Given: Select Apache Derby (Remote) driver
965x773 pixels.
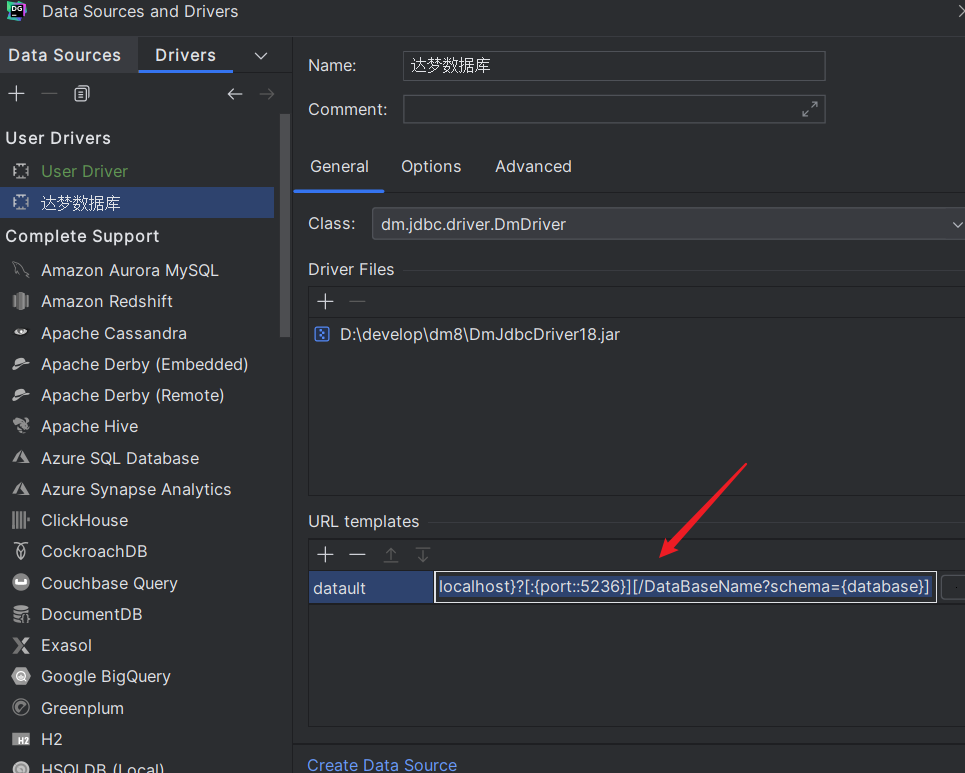Looking at the screenshot, I should click(x=137, y=395).
